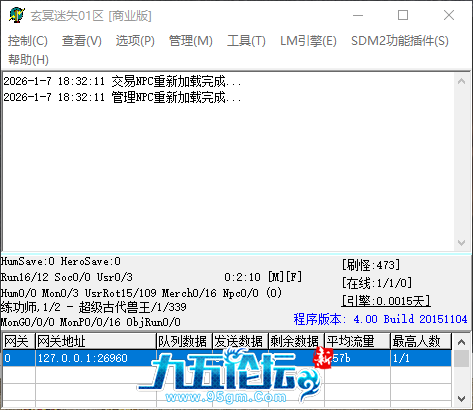473x410 pixels.
Task: Open the 控制(C) menu
Action: click(28, 41)
